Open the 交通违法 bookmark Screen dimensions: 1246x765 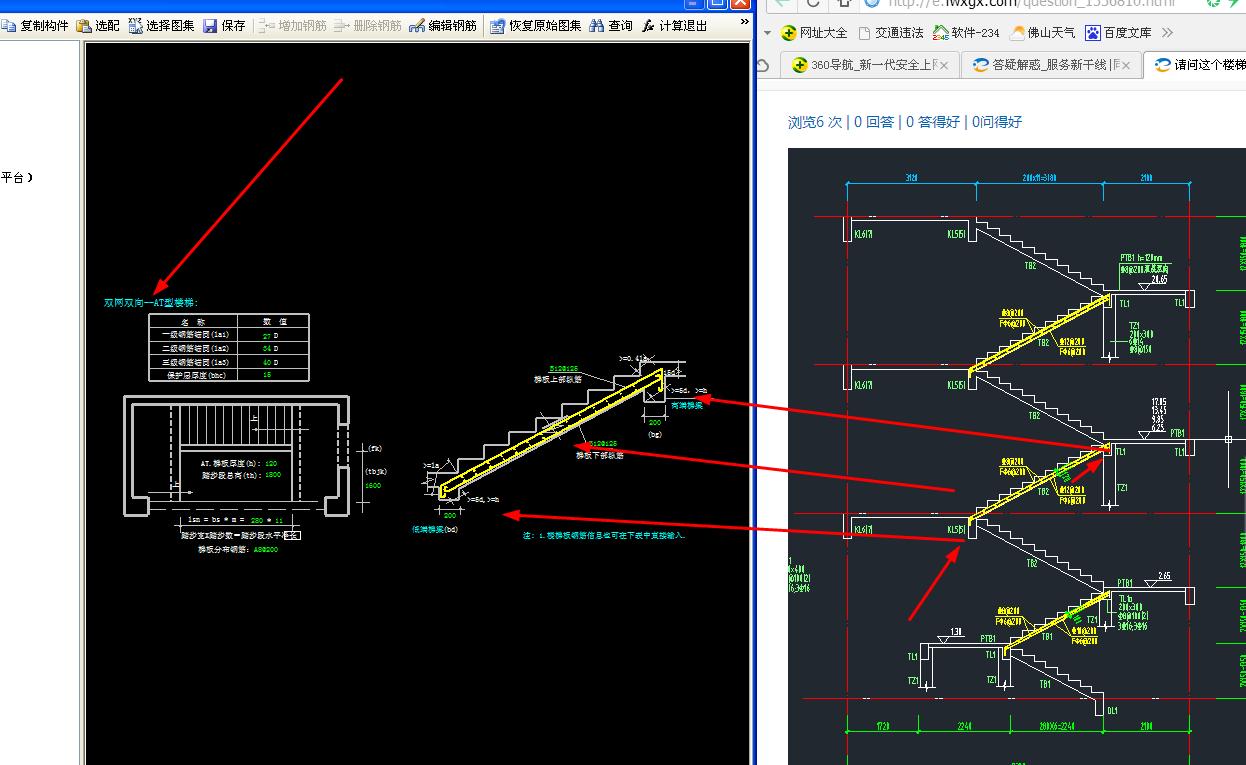[x=890, y=33]
